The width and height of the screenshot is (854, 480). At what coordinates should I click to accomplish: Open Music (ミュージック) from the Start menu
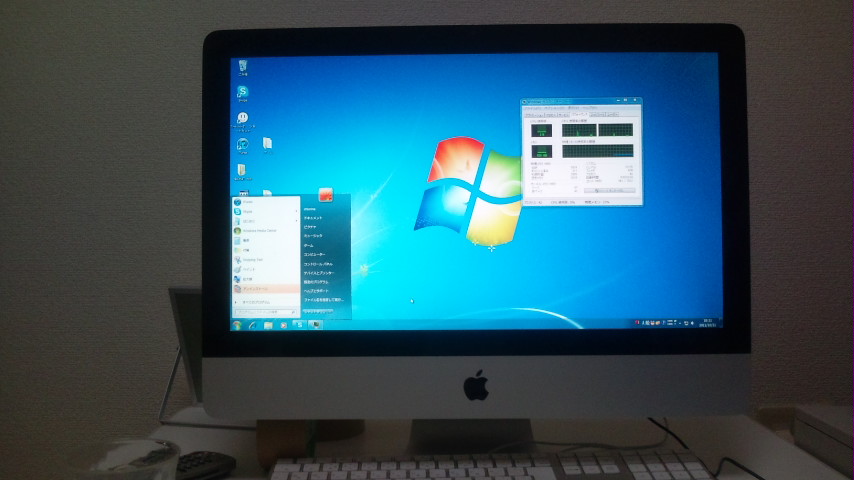[x=313, y=236]
